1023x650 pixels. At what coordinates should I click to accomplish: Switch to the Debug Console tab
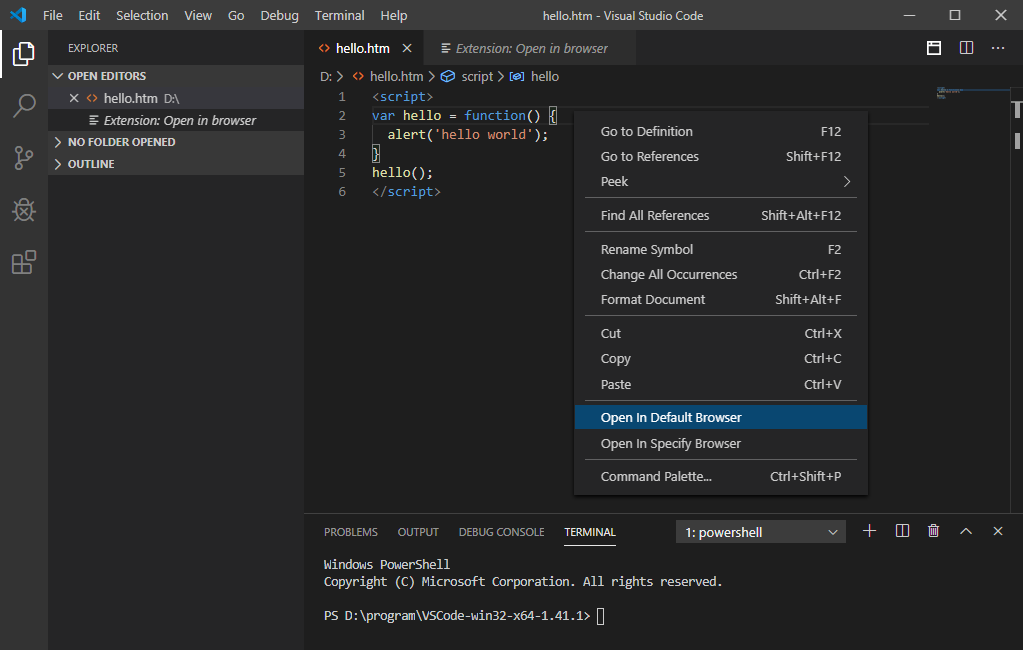501,532
